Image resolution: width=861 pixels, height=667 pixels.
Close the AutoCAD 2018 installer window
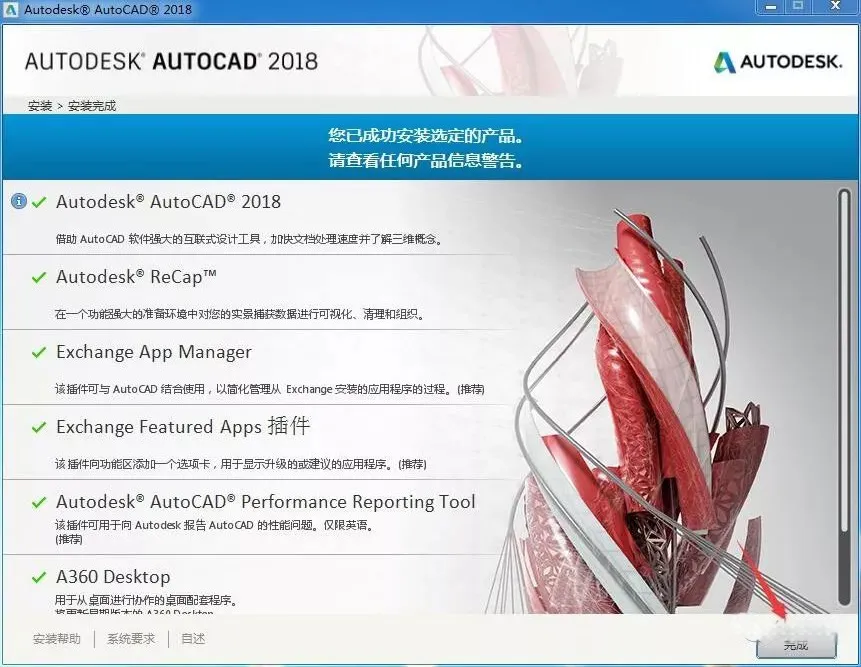pos(835,6)
